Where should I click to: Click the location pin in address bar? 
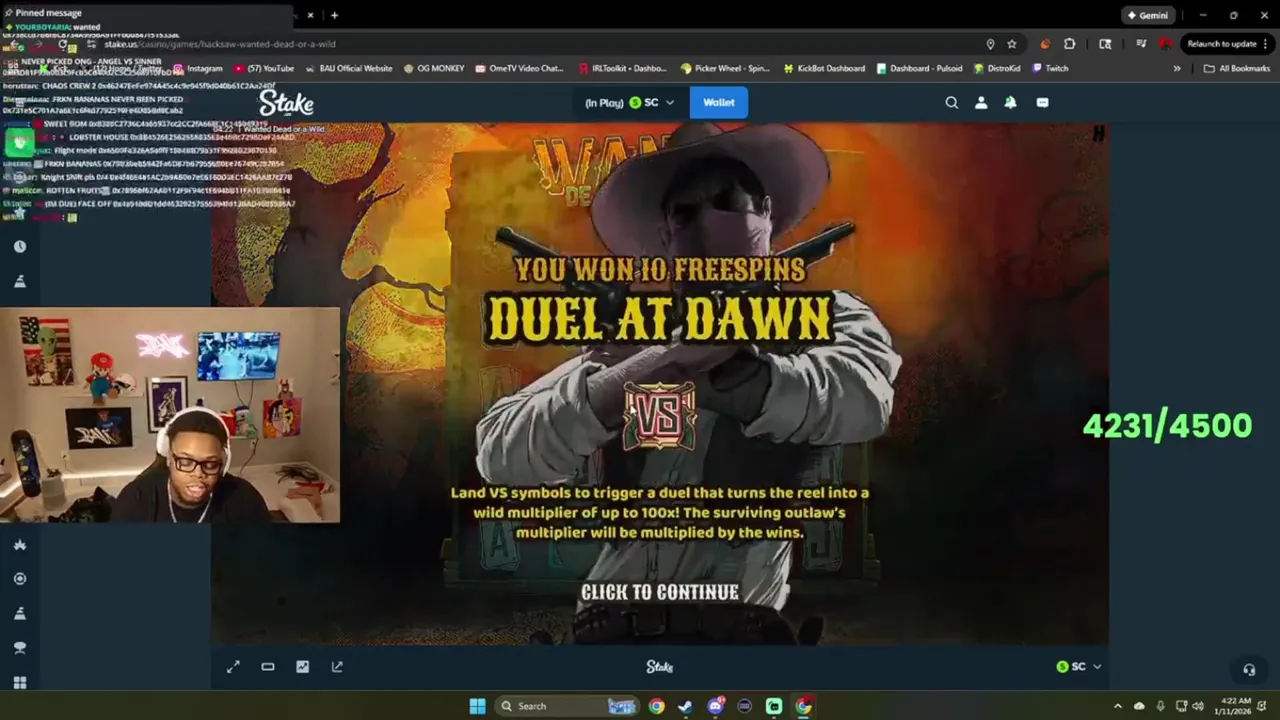click(990, 44)
